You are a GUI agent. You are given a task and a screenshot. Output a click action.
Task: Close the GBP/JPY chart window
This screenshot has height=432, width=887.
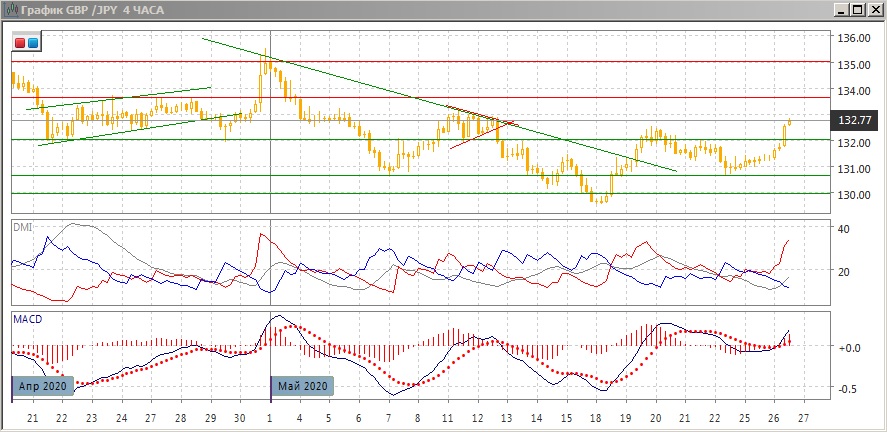click(874, 10)
